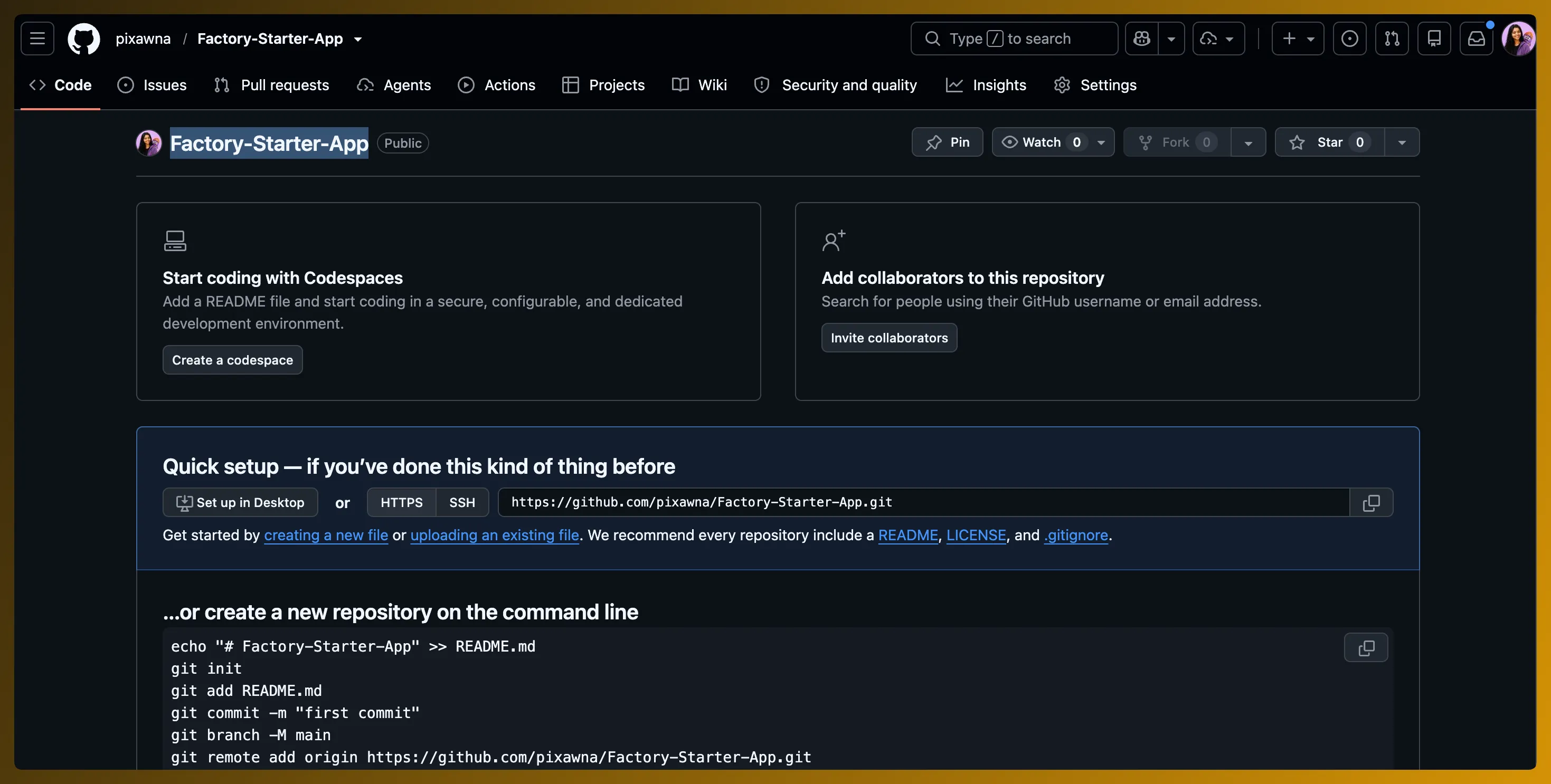Image resolution: width=1551 pixels, height=784 pixels.
Task: Open the Watch notifications dropdown
Action: (x=1053, y=142)
